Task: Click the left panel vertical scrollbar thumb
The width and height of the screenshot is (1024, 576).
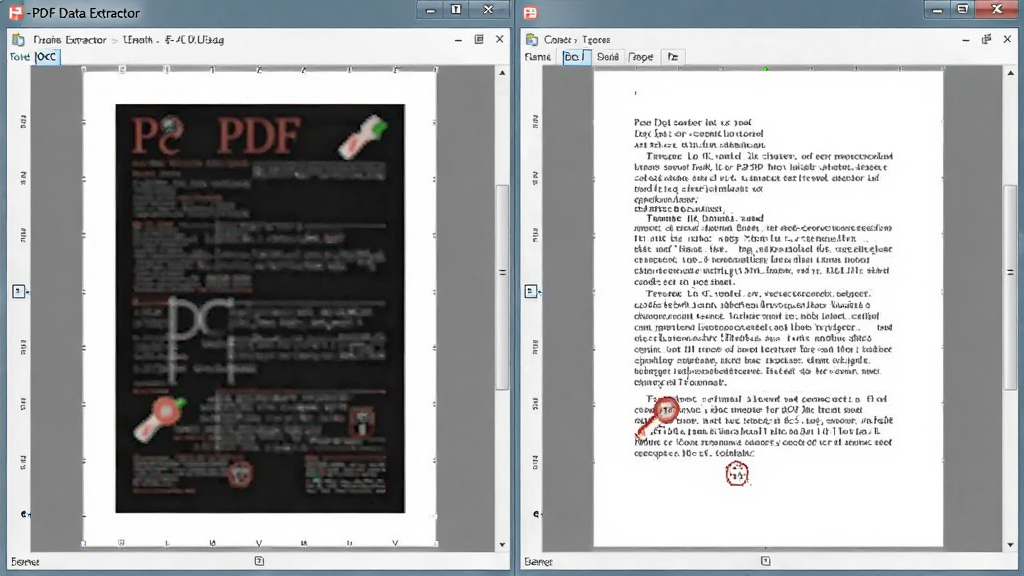Action: click(502, 287)
